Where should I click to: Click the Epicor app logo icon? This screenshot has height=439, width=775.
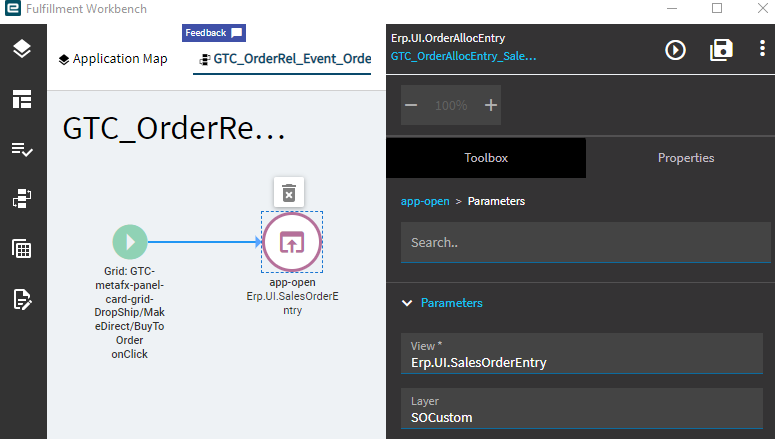click(13, 8)
